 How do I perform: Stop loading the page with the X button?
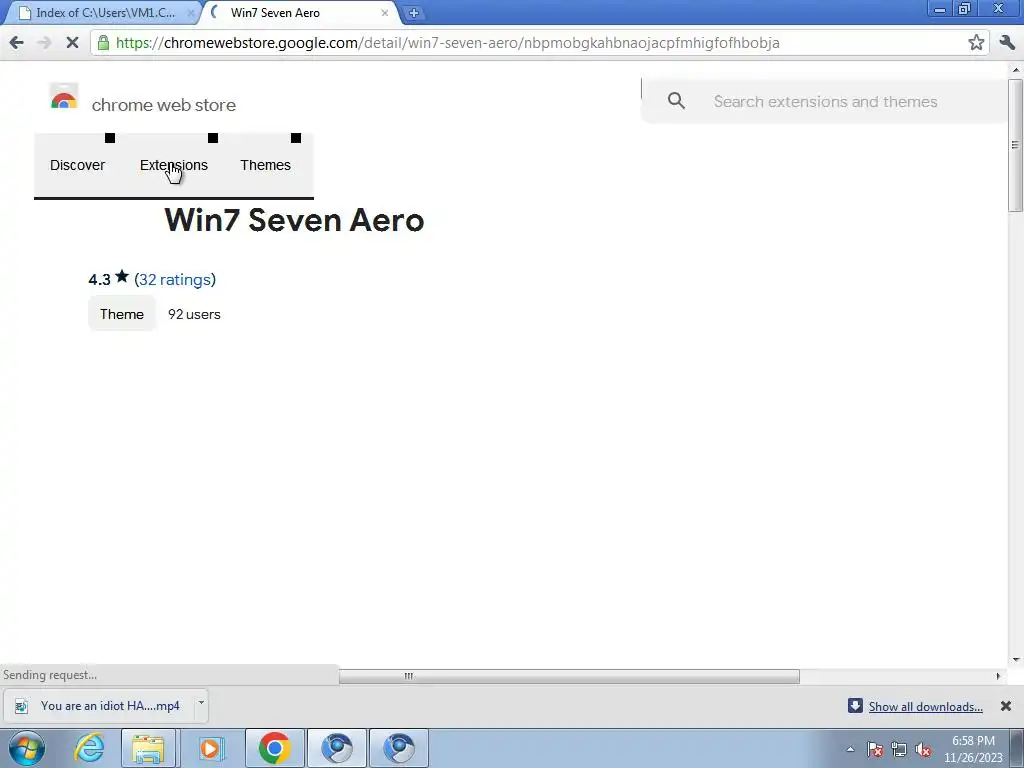click(x=72, y=43)
